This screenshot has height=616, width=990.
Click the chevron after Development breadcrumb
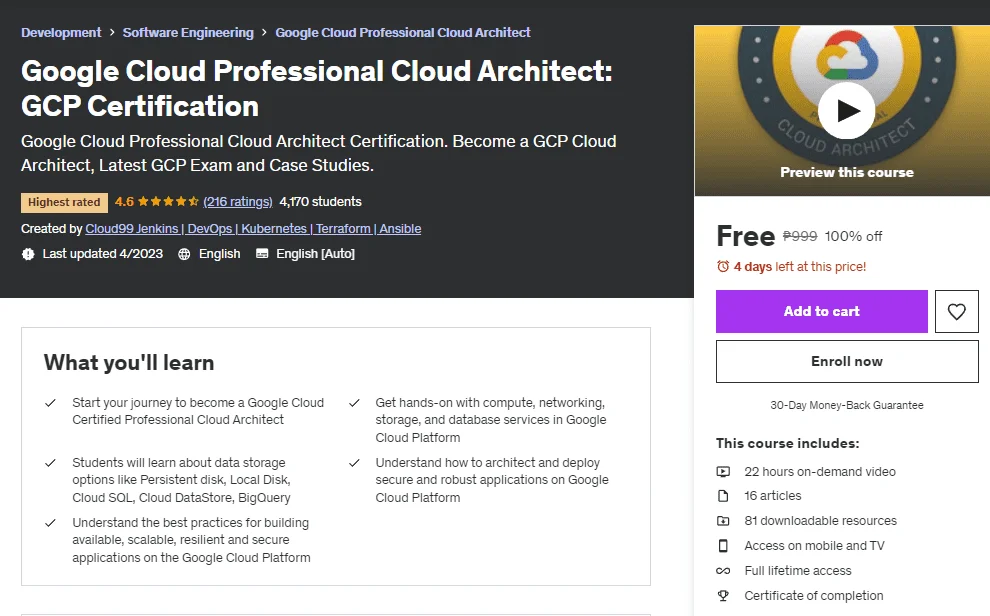[112, 32]
